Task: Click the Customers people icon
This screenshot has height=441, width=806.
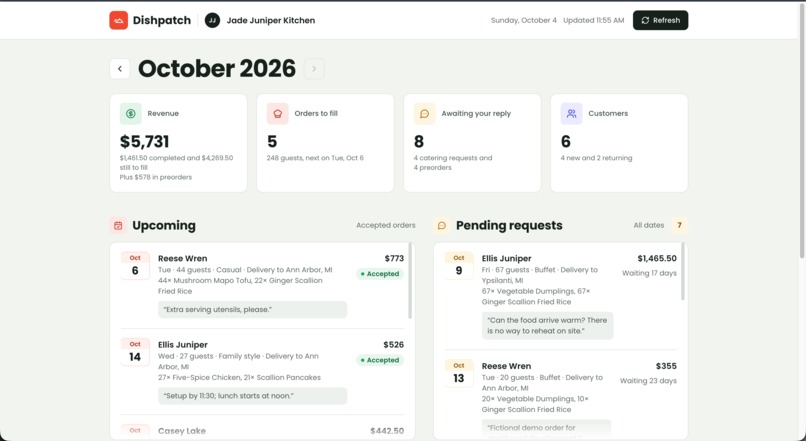Action: 571,114
